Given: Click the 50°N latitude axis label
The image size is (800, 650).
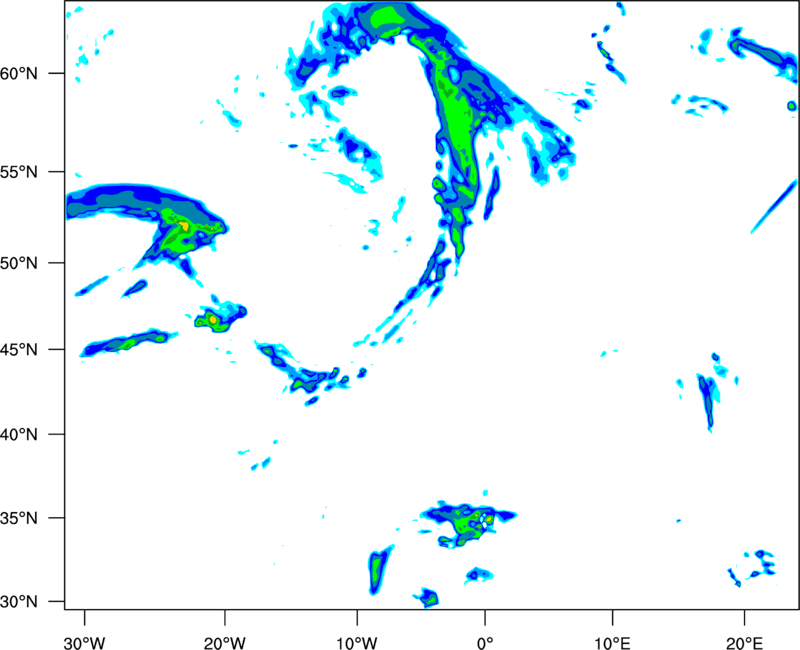Looking at the screenshot, I should [x=19, y=264].
